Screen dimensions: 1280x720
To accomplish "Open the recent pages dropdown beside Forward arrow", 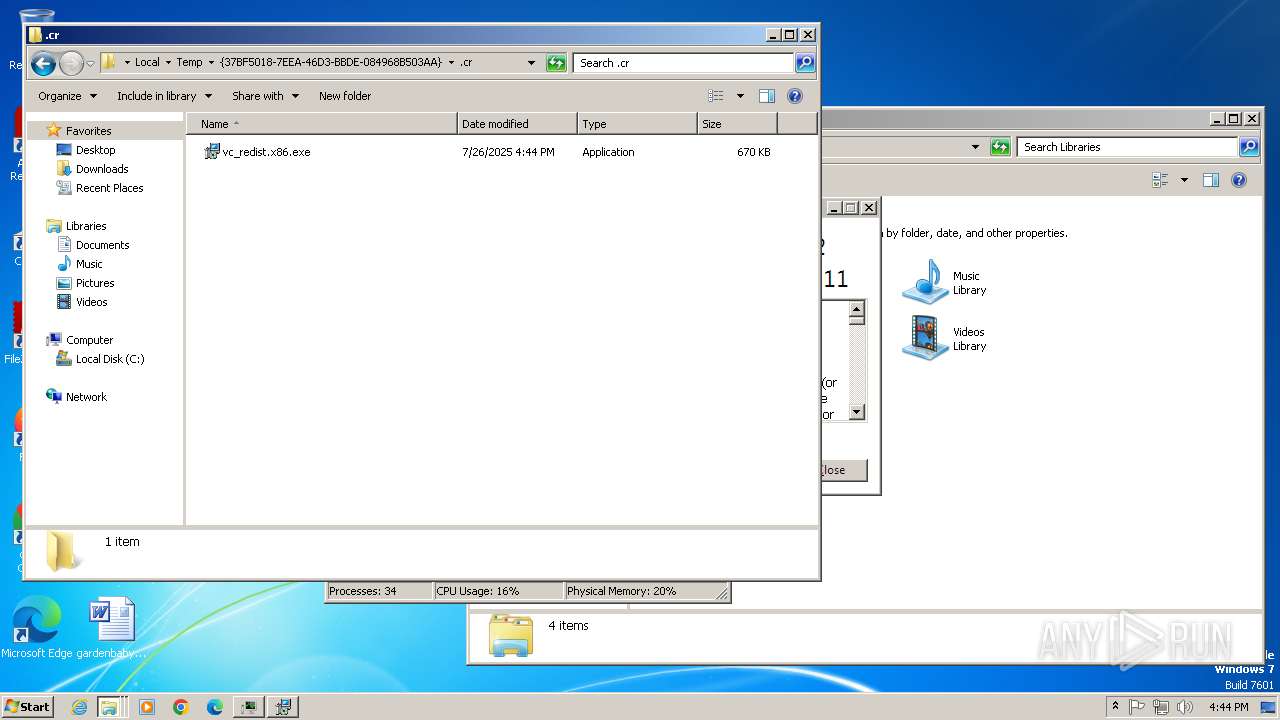I will click(x=90, y=63).
